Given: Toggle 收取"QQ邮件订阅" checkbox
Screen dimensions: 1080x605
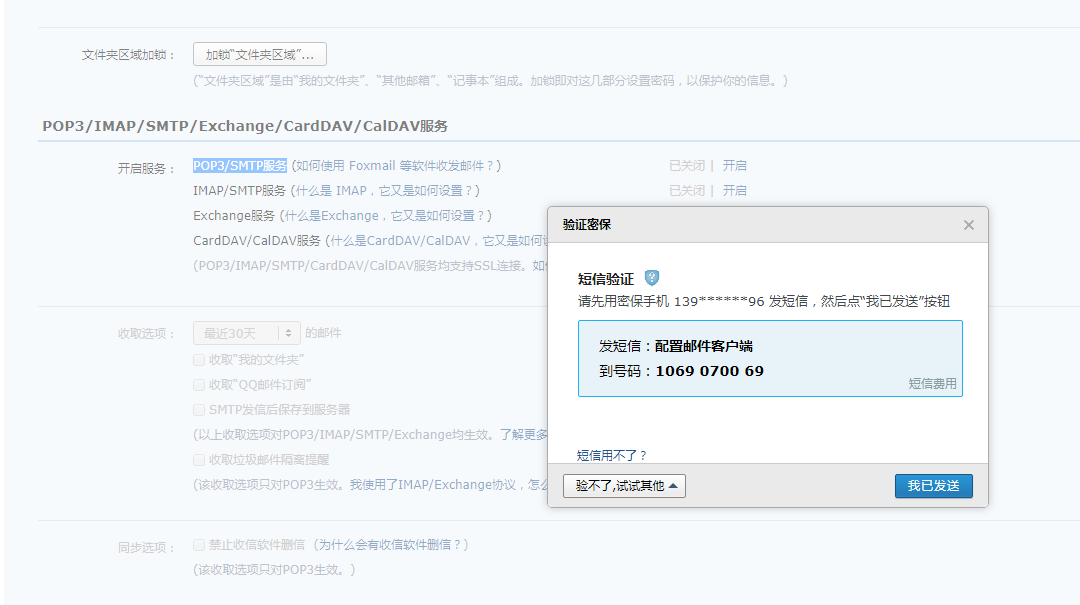Looking at the screenshot, I should pyautogui.click(x=199, y=384).
